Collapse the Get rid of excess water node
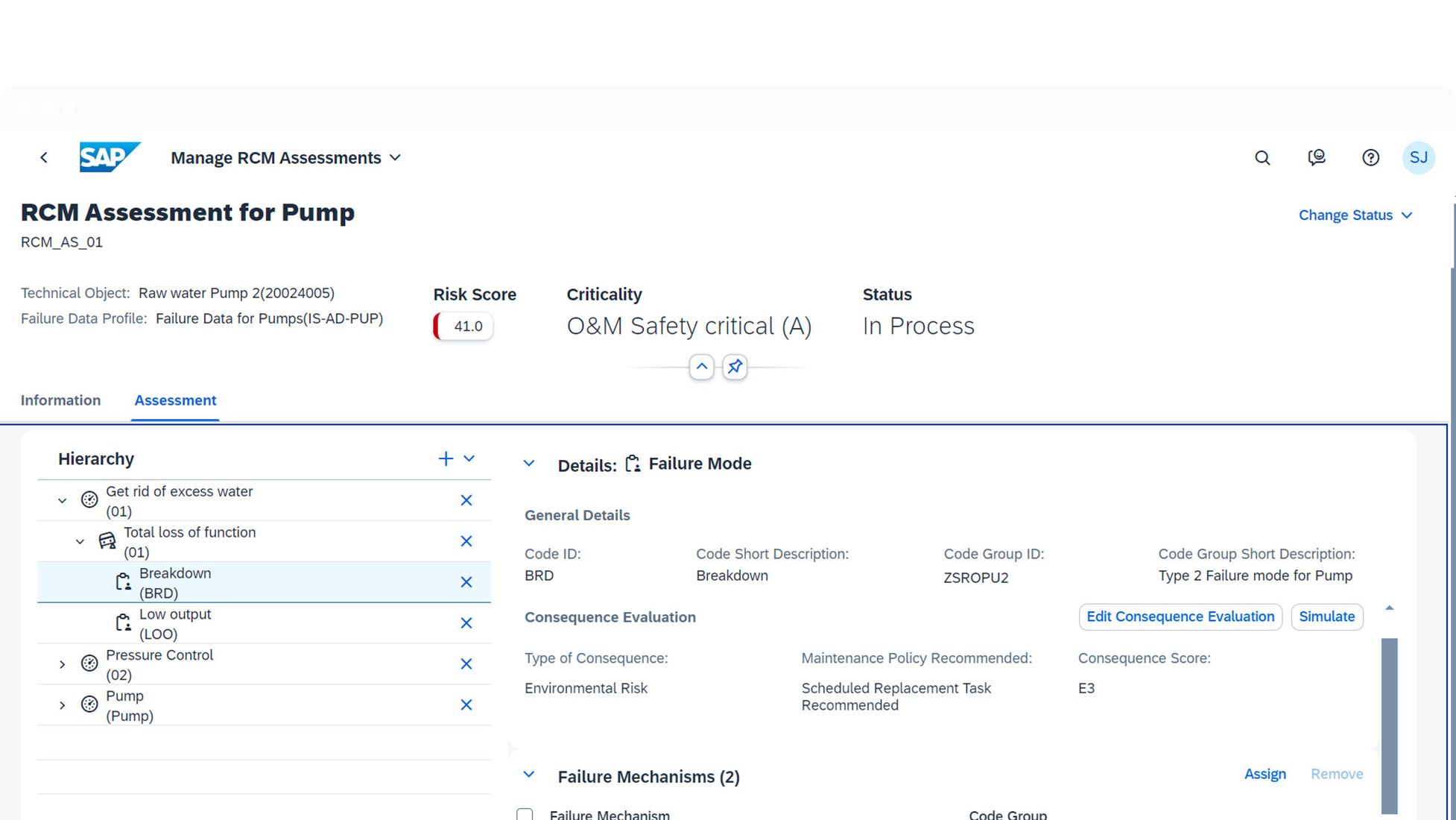Image resolution: width=1456 pixels, height=820 pixels. (x=63, y=501)
